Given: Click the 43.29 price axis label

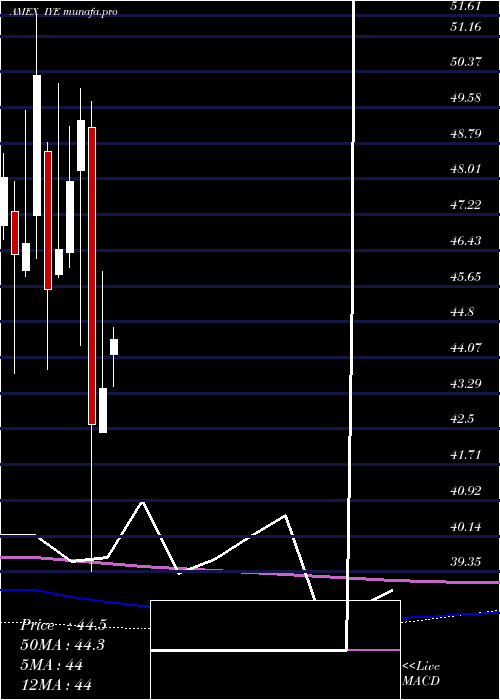Looking at the screenshot, I should [x=466, y=383].
